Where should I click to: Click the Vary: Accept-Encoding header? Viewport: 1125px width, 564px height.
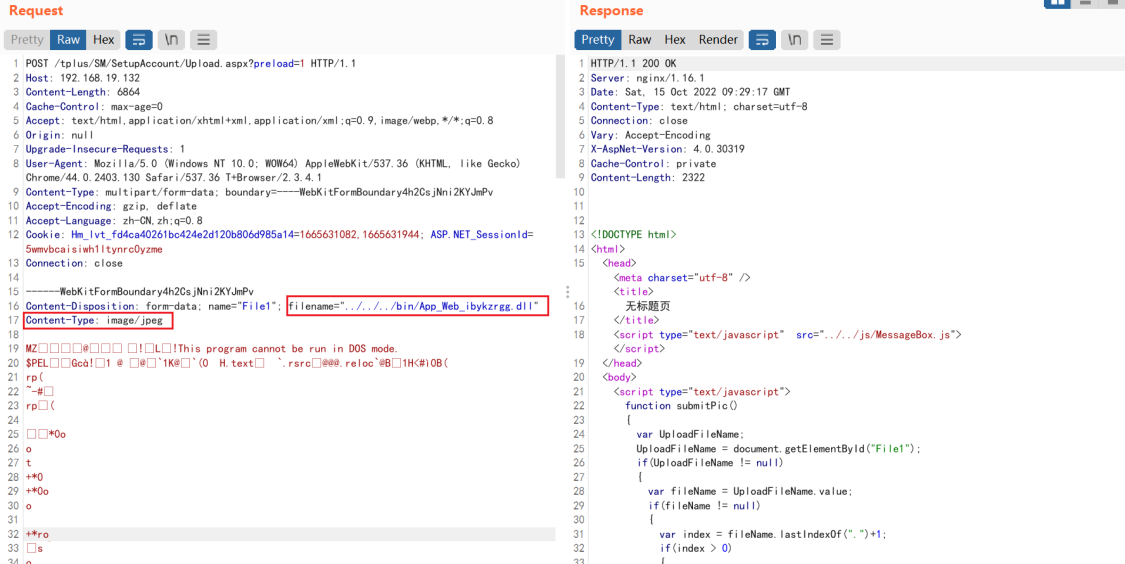(650, 135)
